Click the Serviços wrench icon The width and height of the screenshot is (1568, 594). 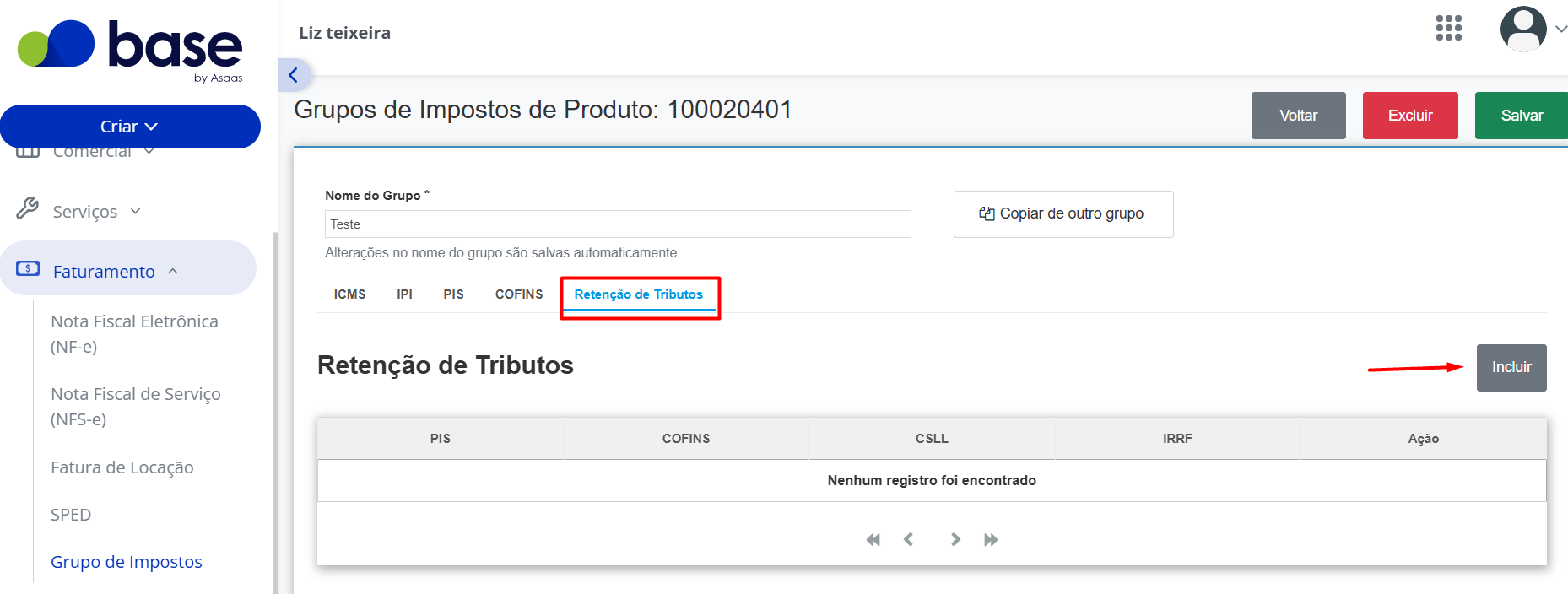tap(27, 208)
